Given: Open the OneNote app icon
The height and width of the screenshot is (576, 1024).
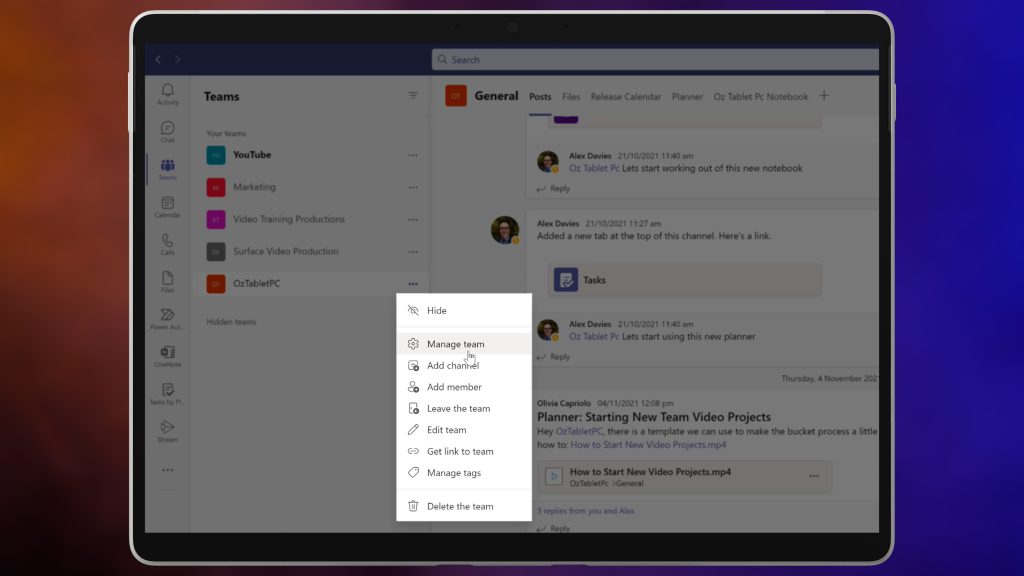Looking at the screenshot, I should (x=167, y=356).
